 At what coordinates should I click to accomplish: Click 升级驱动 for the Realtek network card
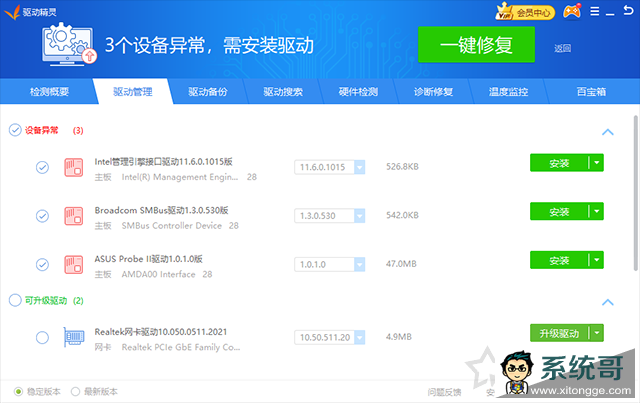(559, 333)
